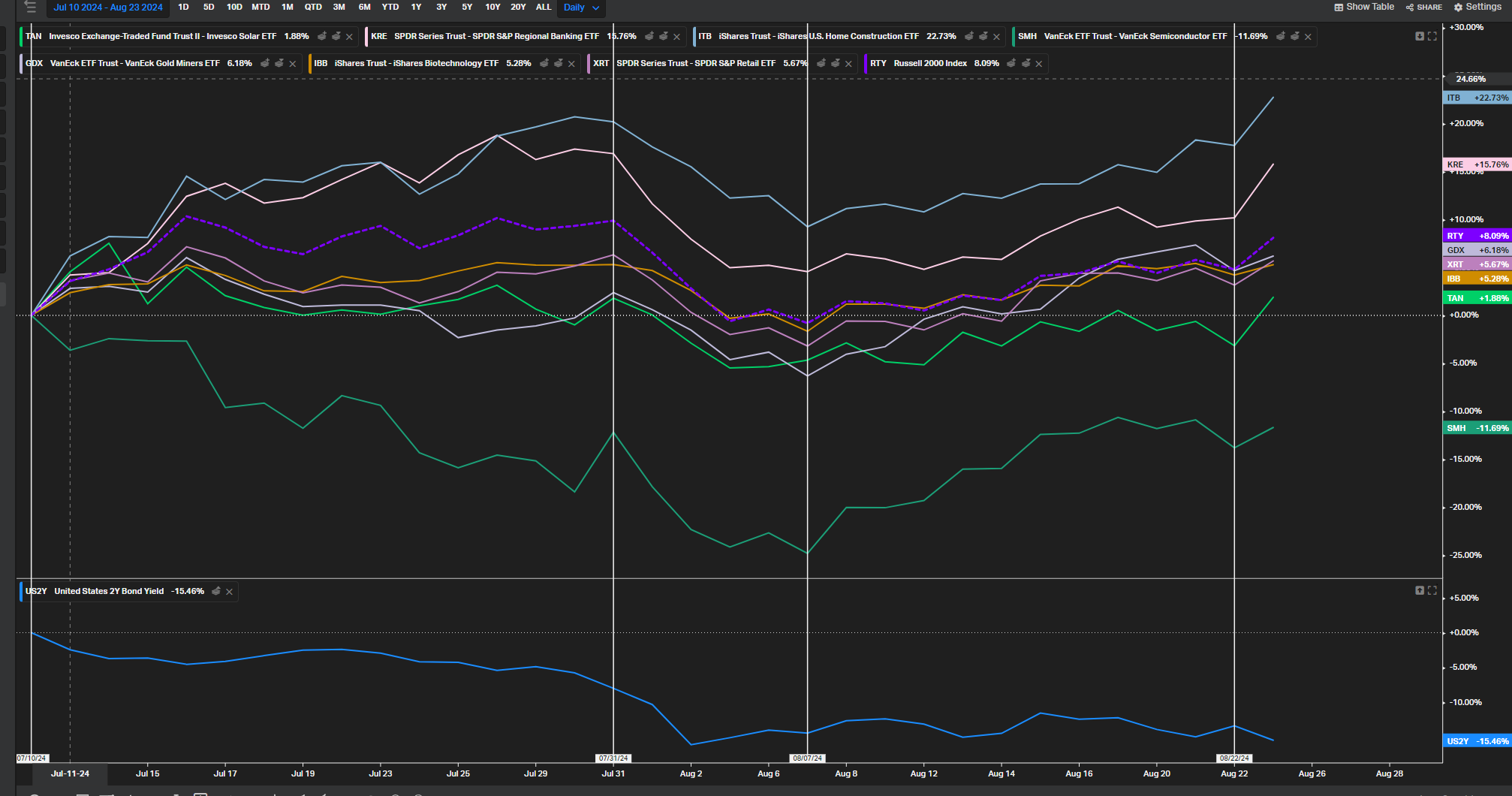Click the first layer icon on KRE chip

pyautogui.click(x=649, y=36)
